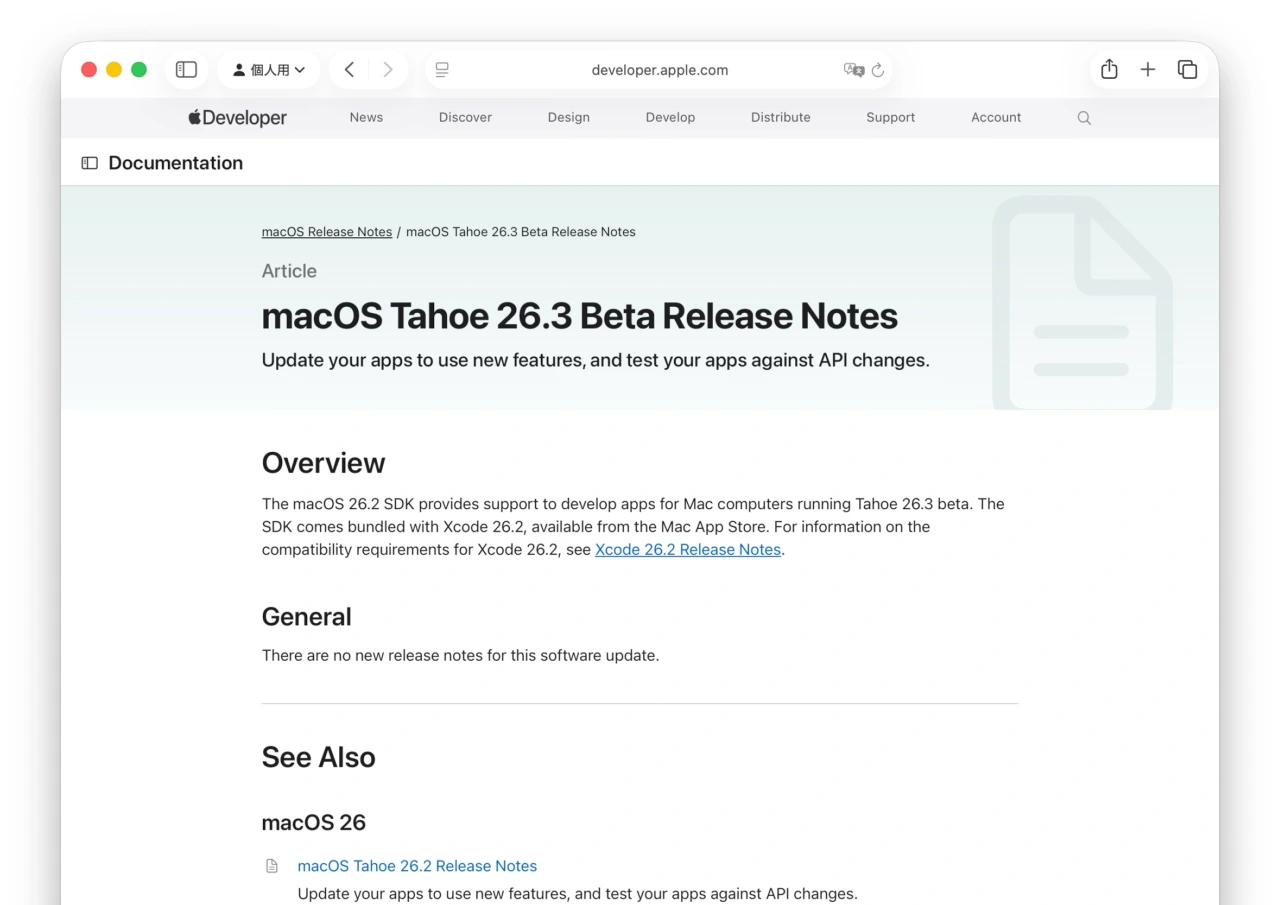Open the page translation options
The height and width of the screenshot is (905, 1280).
(x=855, y=70)
